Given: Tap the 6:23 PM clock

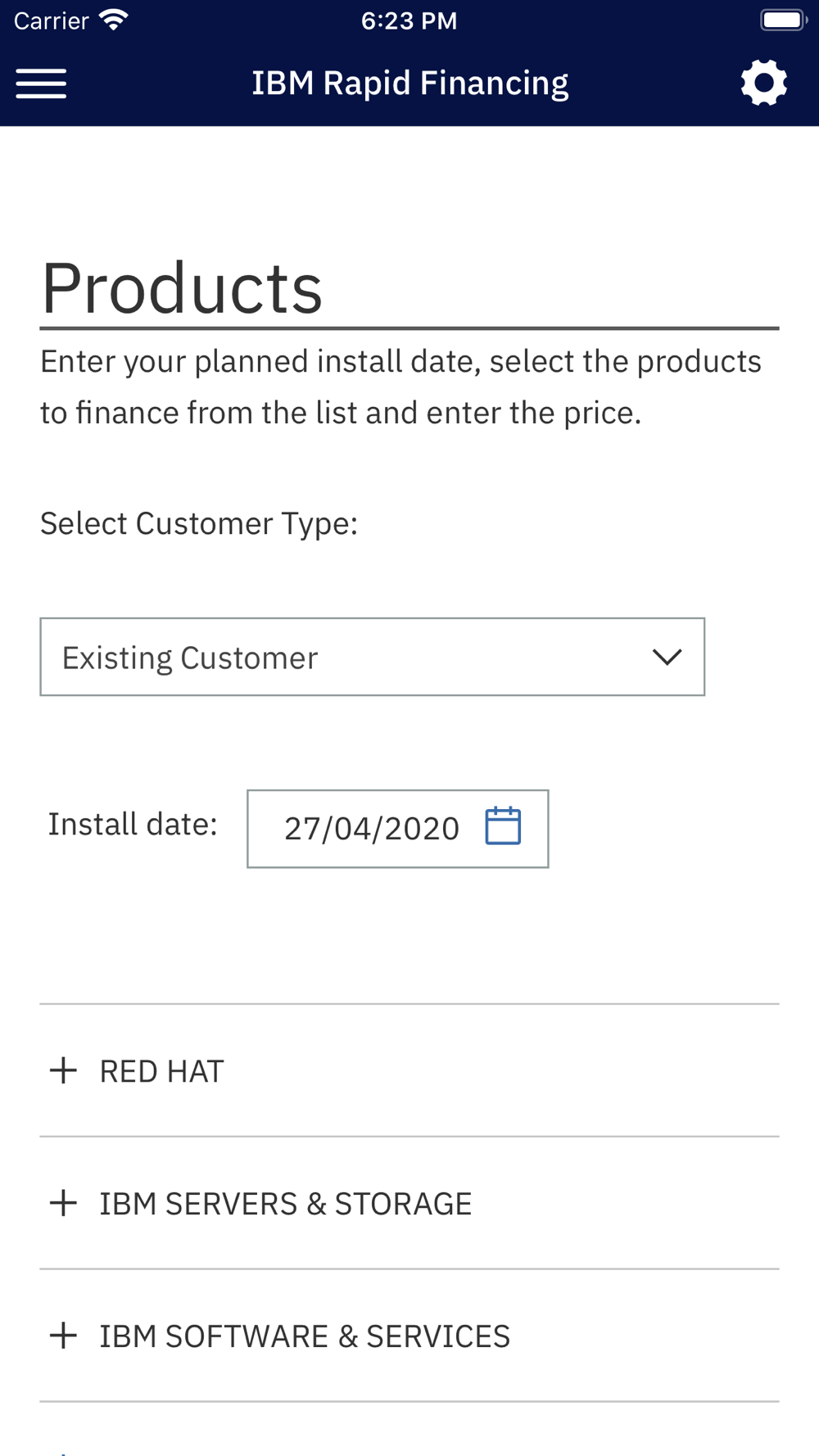Looking at the screenshot, I should coord(409,20).
